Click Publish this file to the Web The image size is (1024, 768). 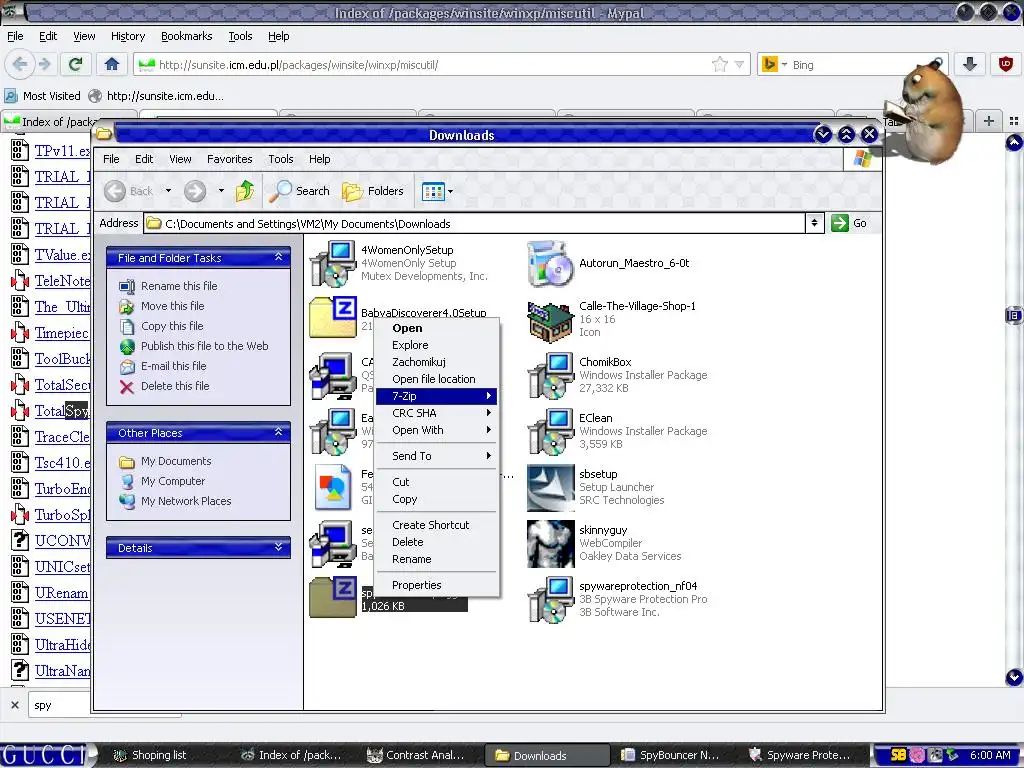click(x=204, y=346)
